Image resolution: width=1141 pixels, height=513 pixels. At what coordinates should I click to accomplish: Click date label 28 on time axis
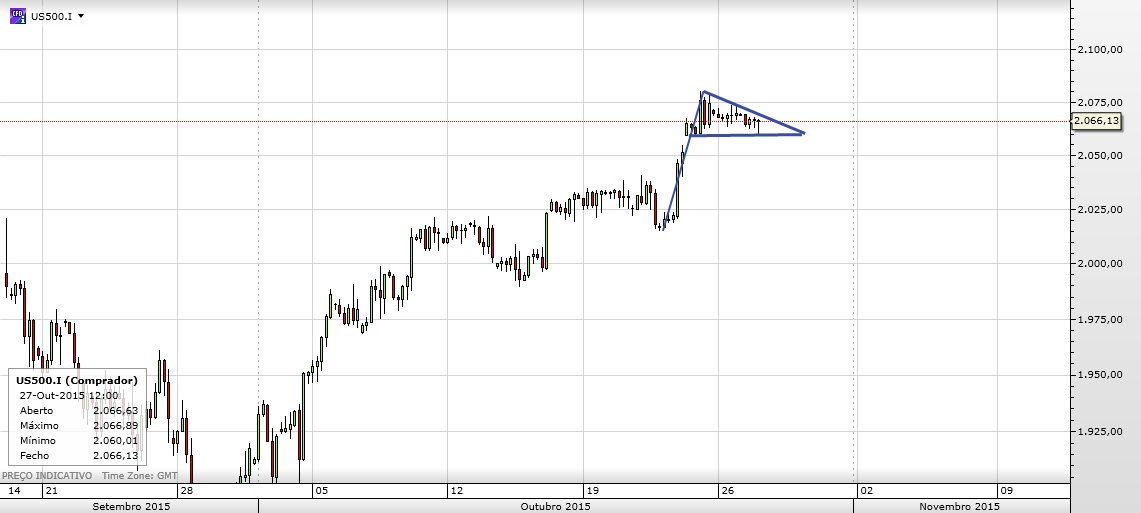click(x=186, y=490)
